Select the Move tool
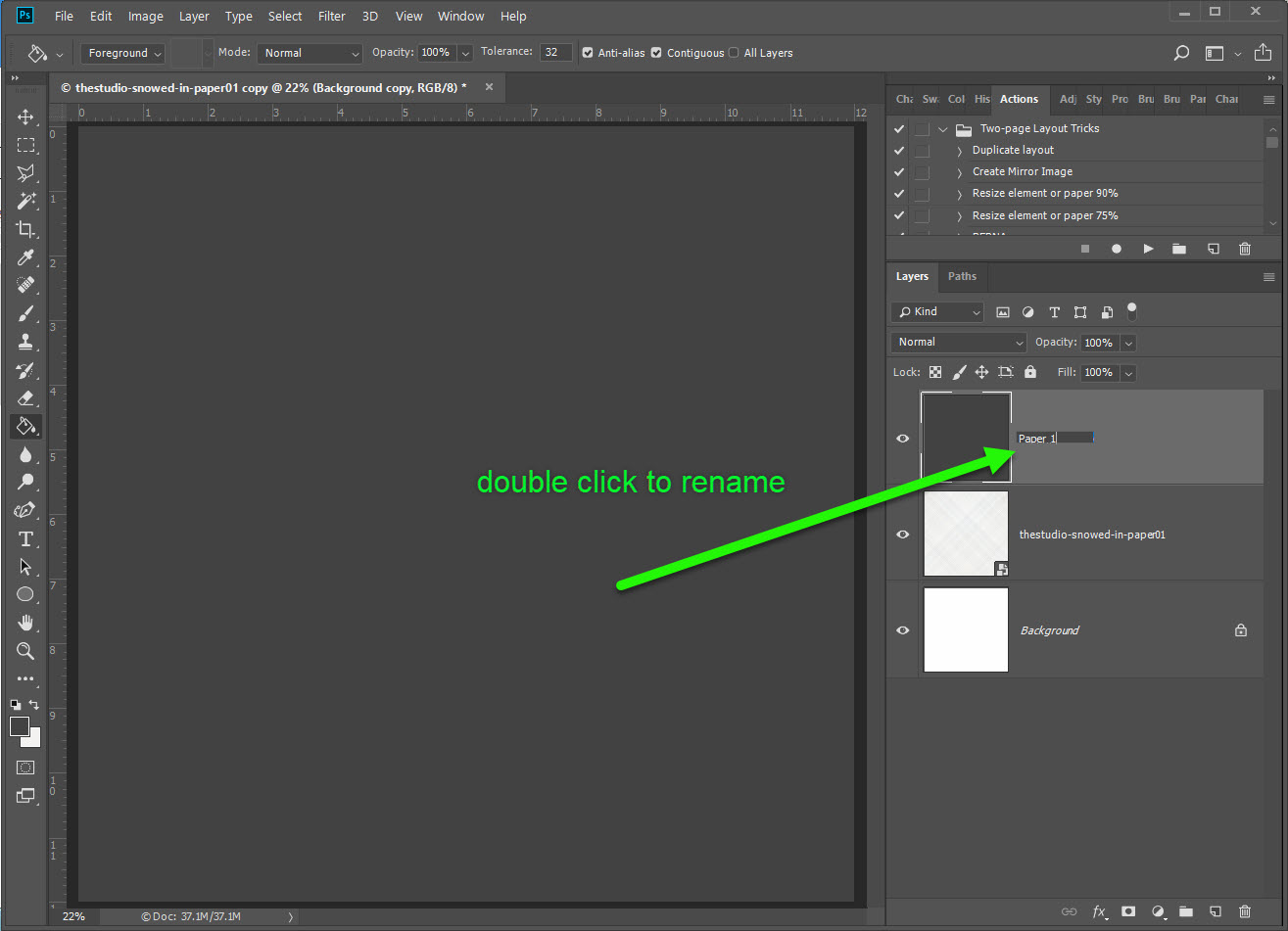The image size is (1288, 931). click(x=25, y=116)
